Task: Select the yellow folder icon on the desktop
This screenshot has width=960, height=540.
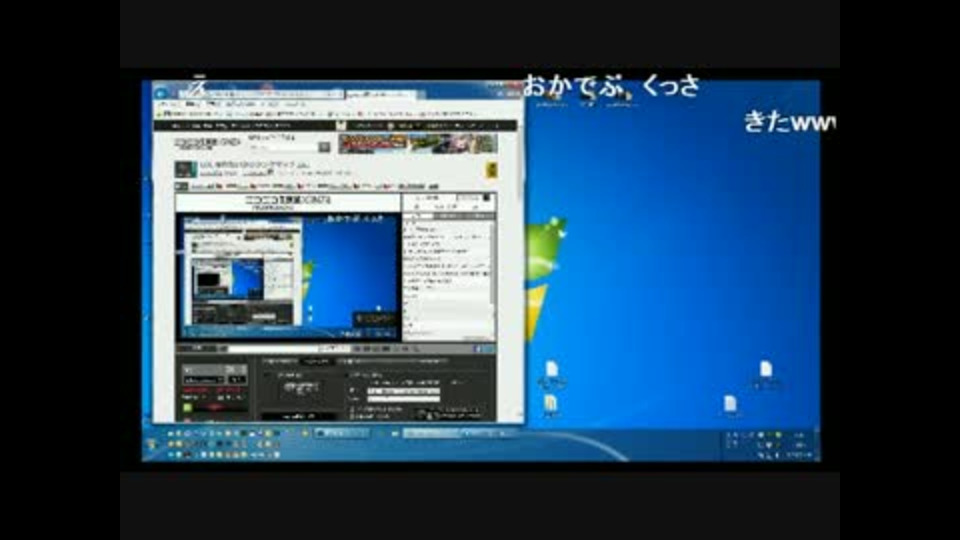Action: tap(551, 405)
